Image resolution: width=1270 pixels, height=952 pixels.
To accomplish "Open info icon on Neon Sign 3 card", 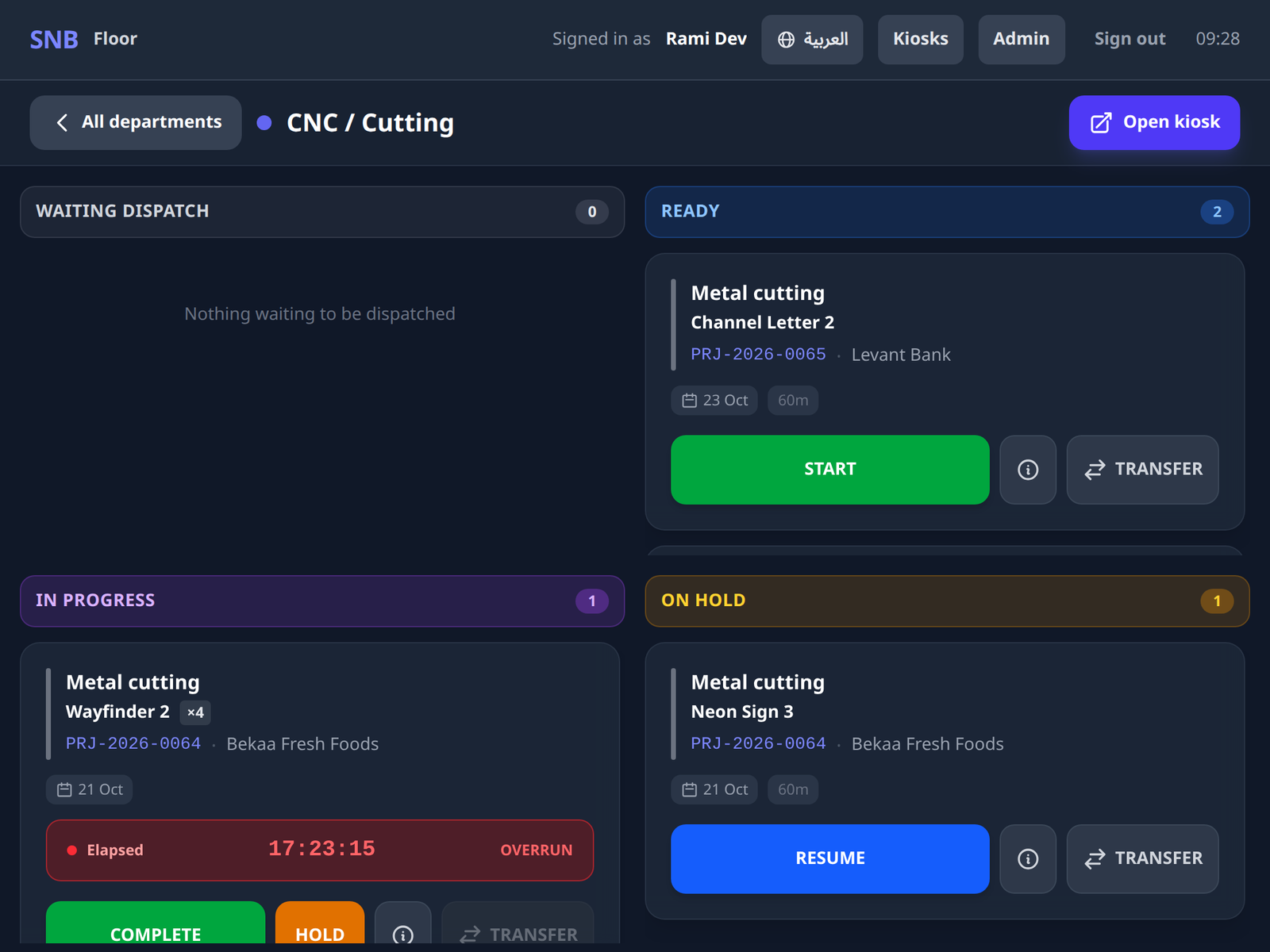I will 1028,859.
